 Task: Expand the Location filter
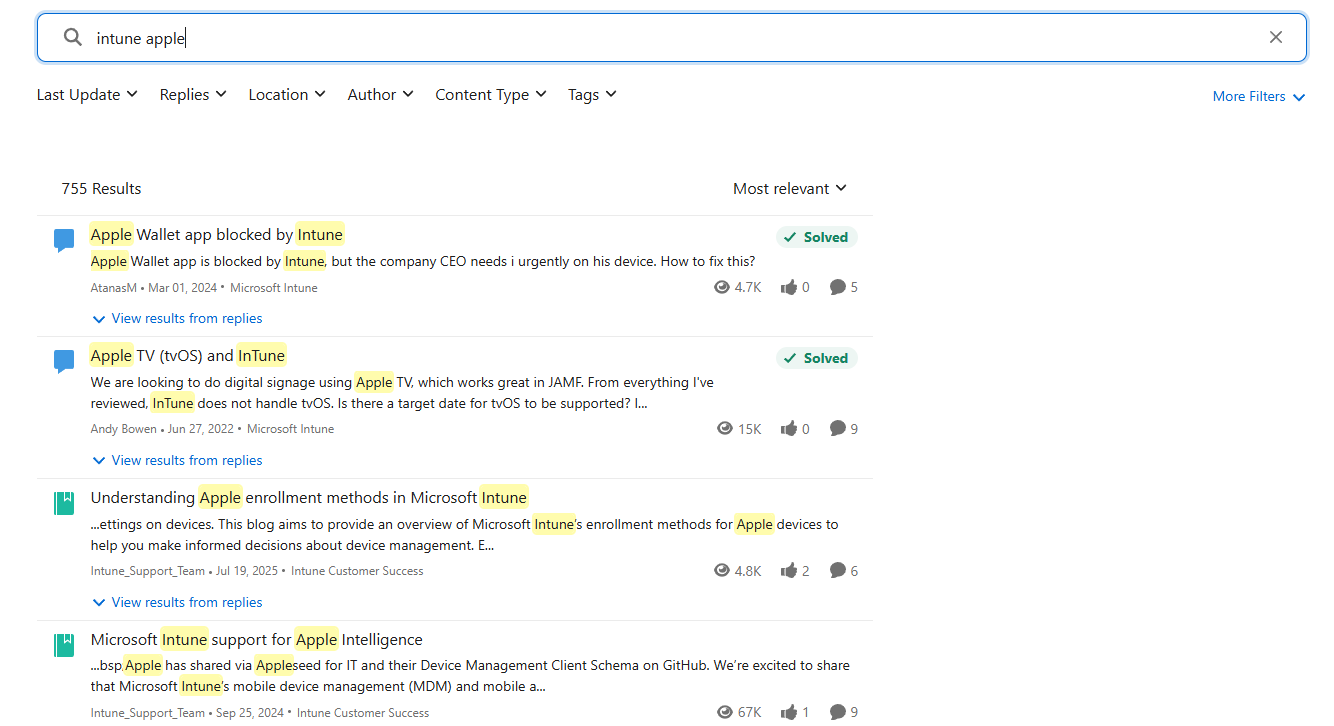tap(287, 95)
